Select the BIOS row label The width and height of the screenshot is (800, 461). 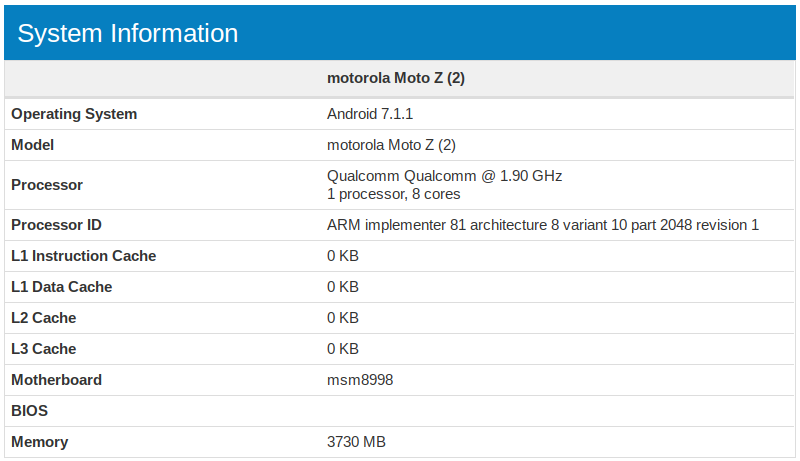pos(30,411)
